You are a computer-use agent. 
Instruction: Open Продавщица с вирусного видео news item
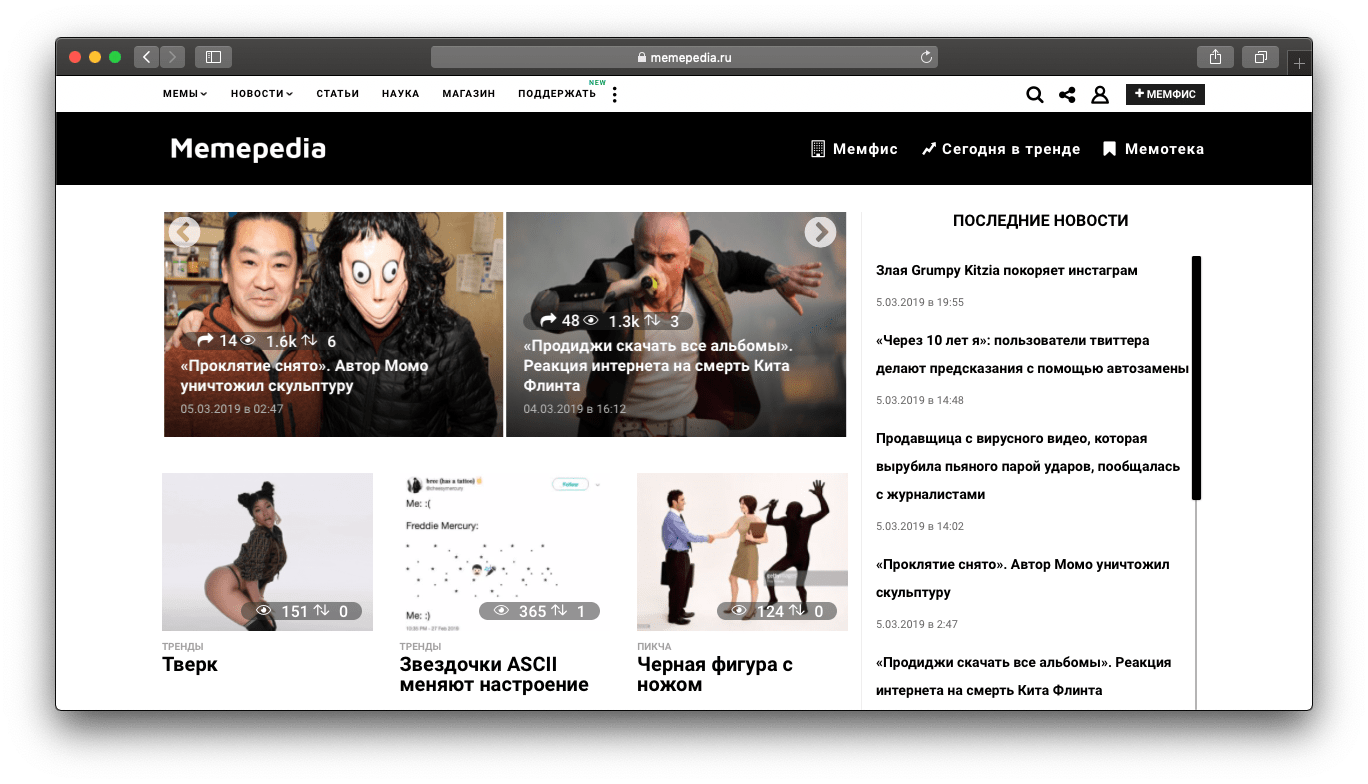(x=1028, y=466)
